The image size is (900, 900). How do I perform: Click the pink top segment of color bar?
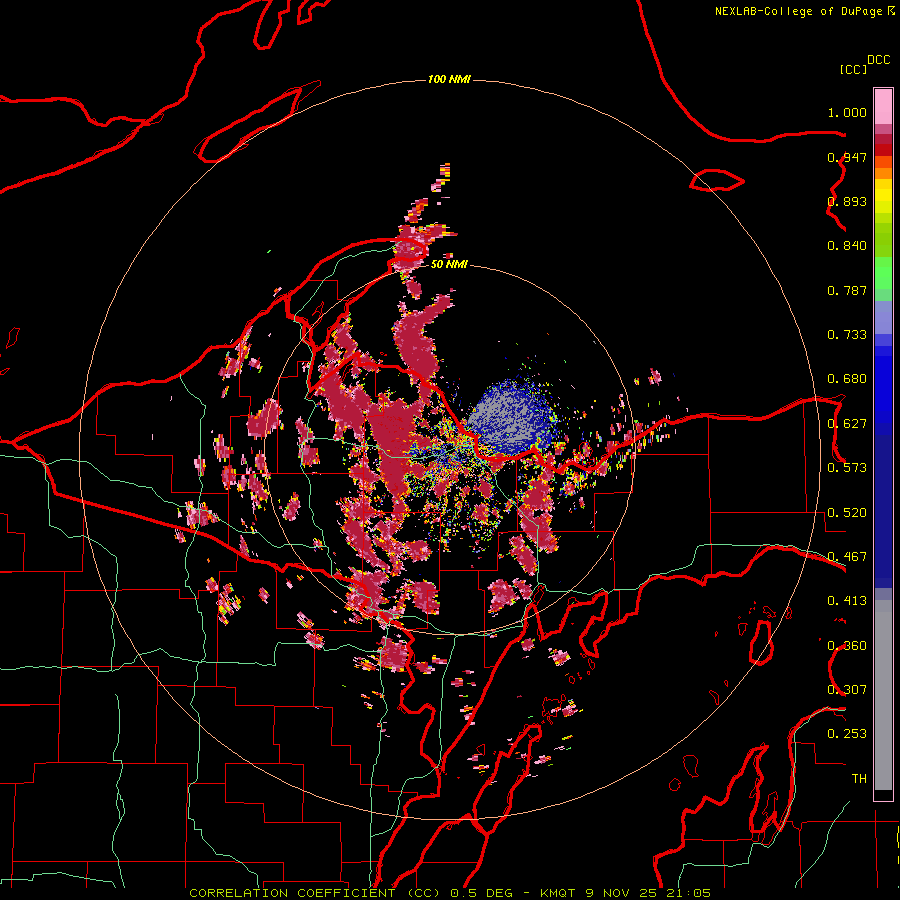coord(883,107)
